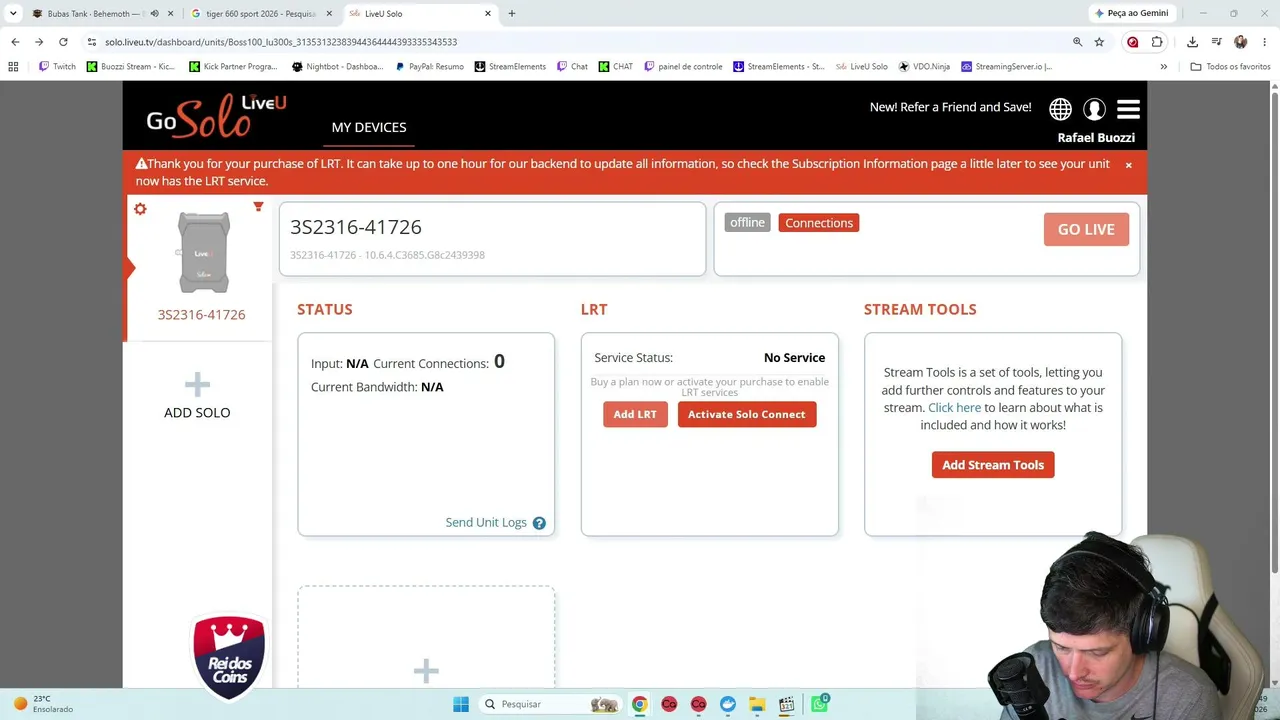Open the Kick Partner Program bookmark
The height and width of the screenshot is (720, 1280).
click(x=233, y=67)
